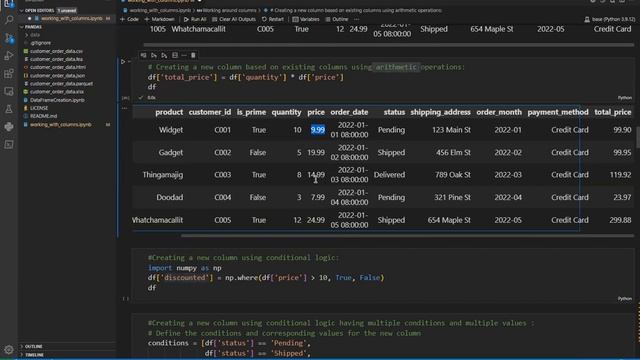Open the output cell ellipsis menu
The height and width of the screenshot is (360, 640).
124,108
